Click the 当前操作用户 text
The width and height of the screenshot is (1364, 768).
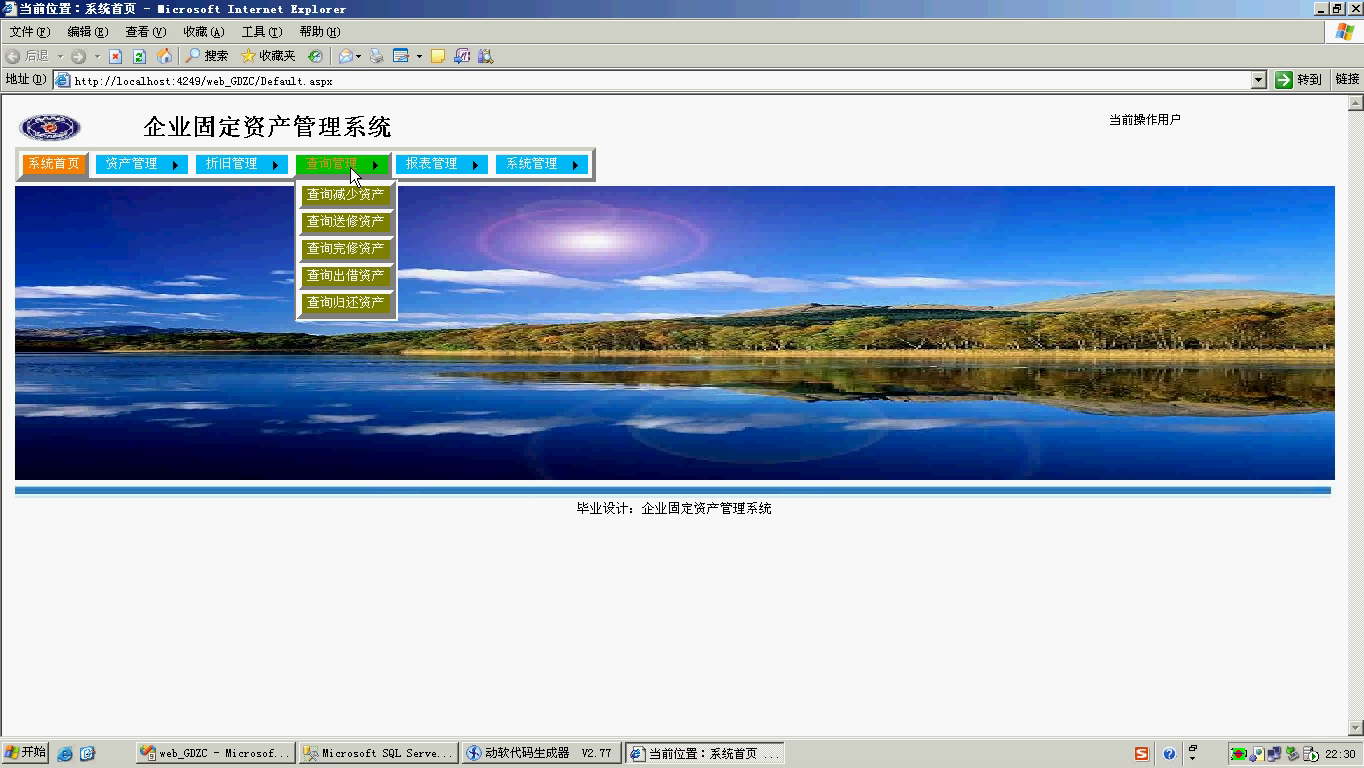click(x=1145, y=119)
